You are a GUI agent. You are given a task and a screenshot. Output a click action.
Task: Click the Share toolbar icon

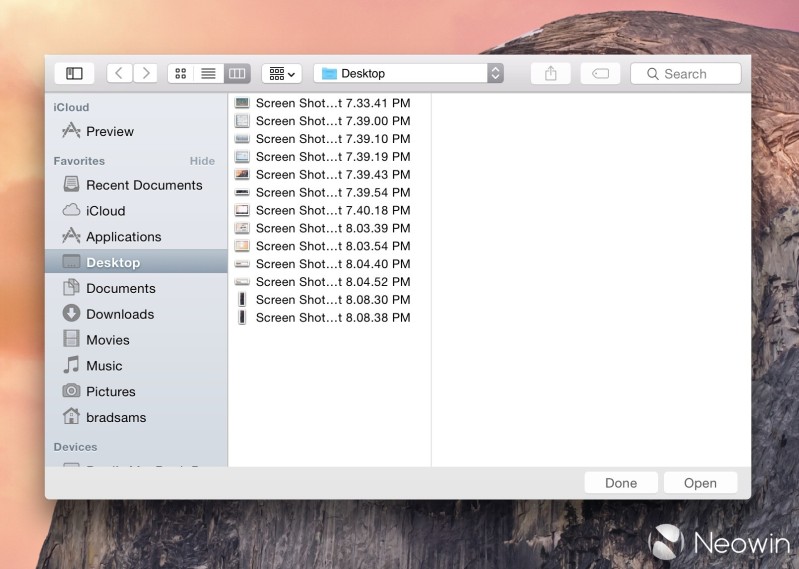point(550,73)
